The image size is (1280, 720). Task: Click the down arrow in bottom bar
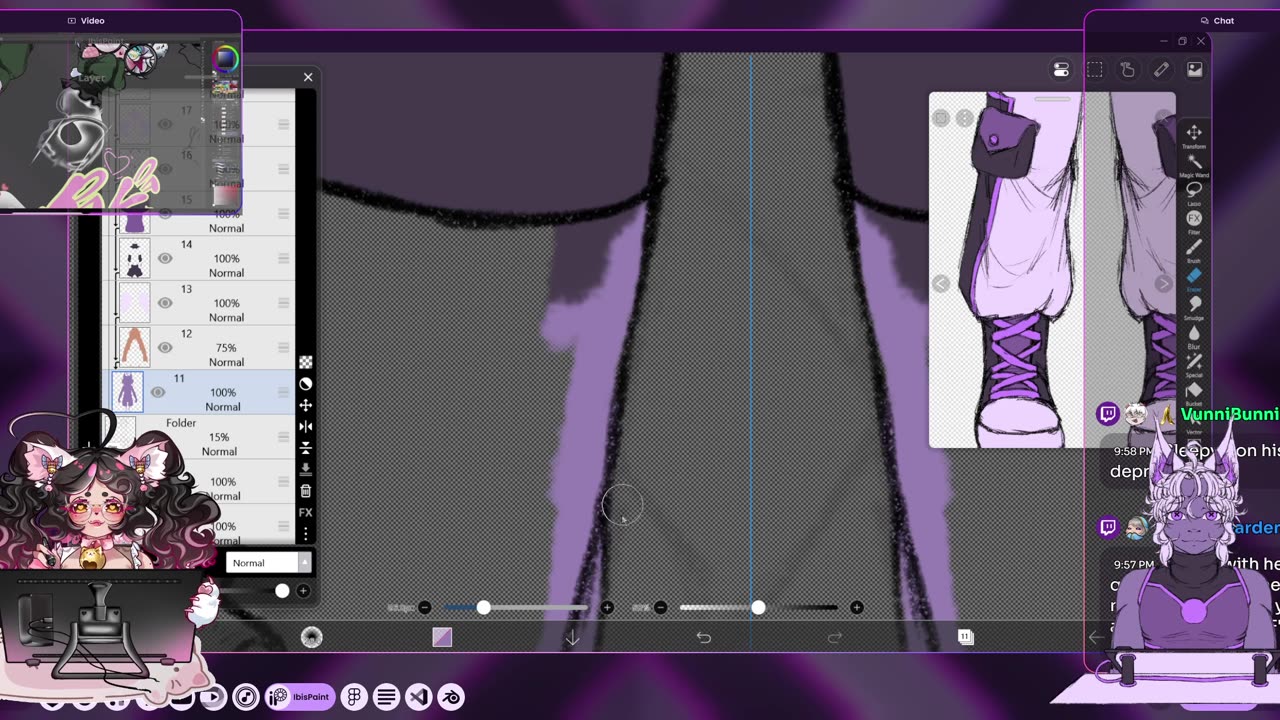point(573,637)
